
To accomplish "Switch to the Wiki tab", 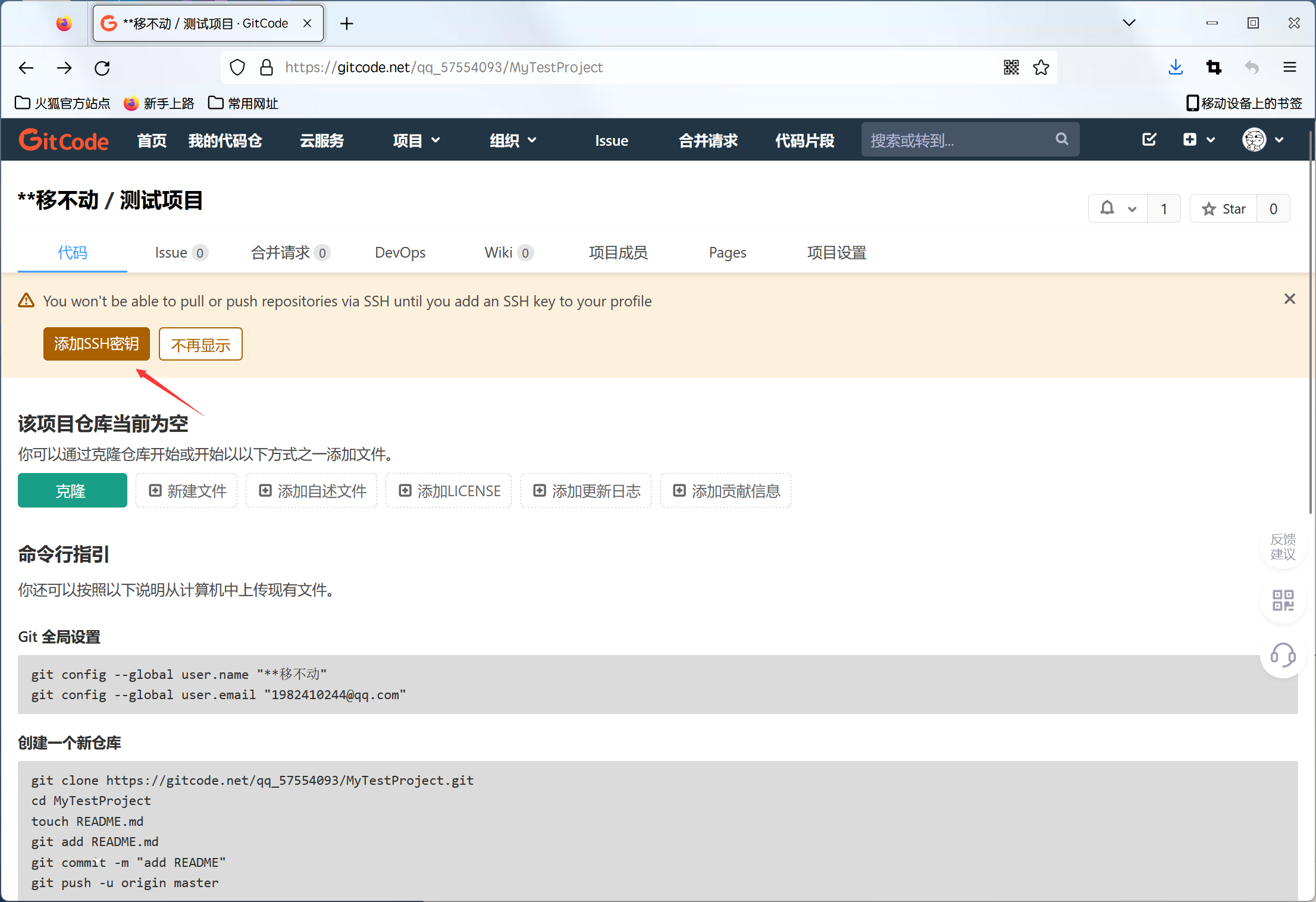I will [497, 252].
